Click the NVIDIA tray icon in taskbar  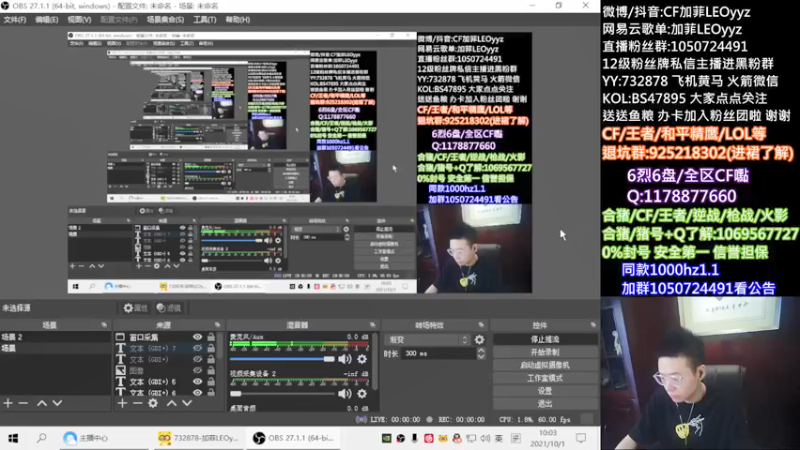(x=387, y=438)
